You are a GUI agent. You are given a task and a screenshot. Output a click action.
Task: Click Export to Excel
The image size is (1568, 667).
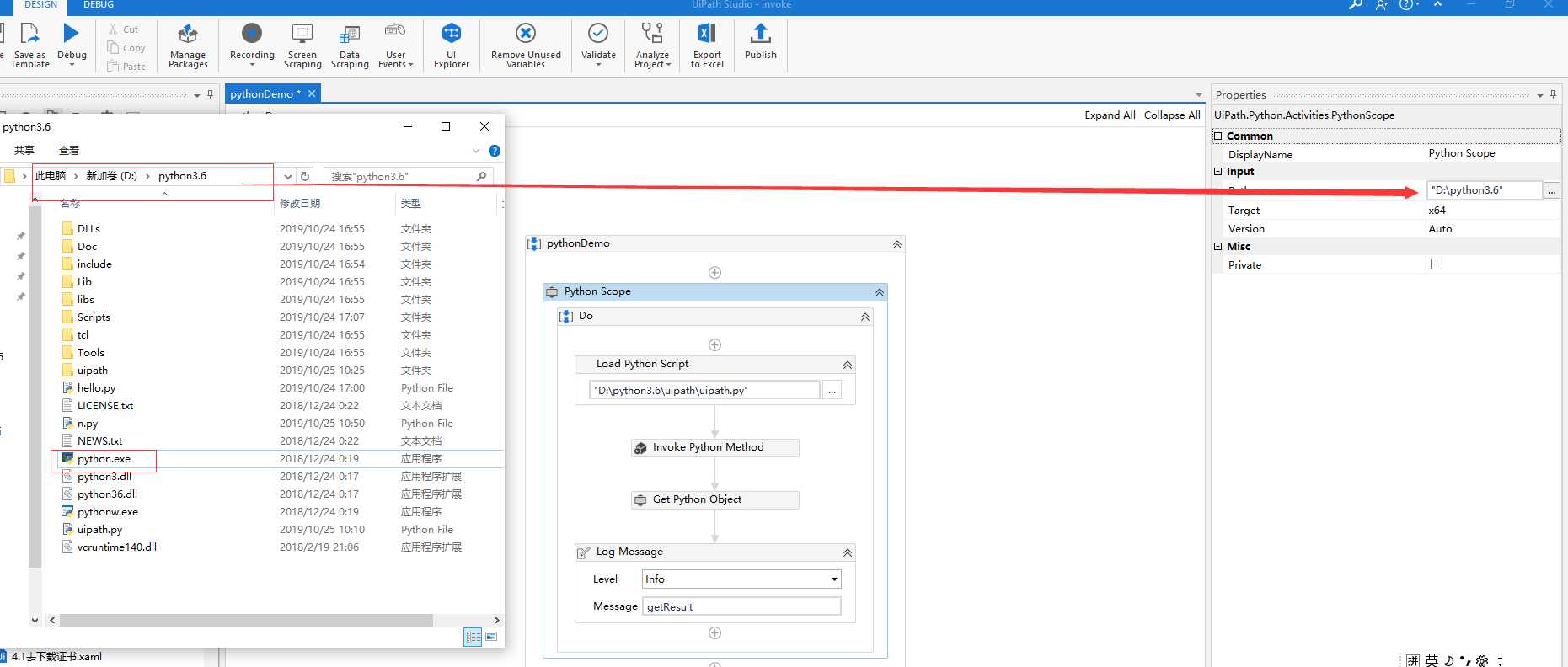point(707,46)
